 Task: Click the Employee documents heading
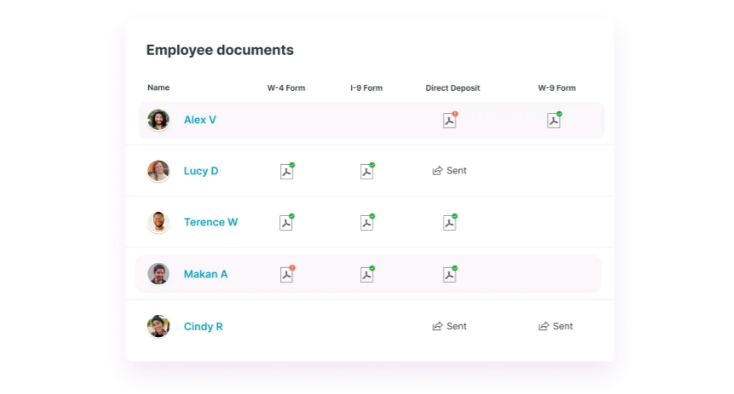click(220, 50)
